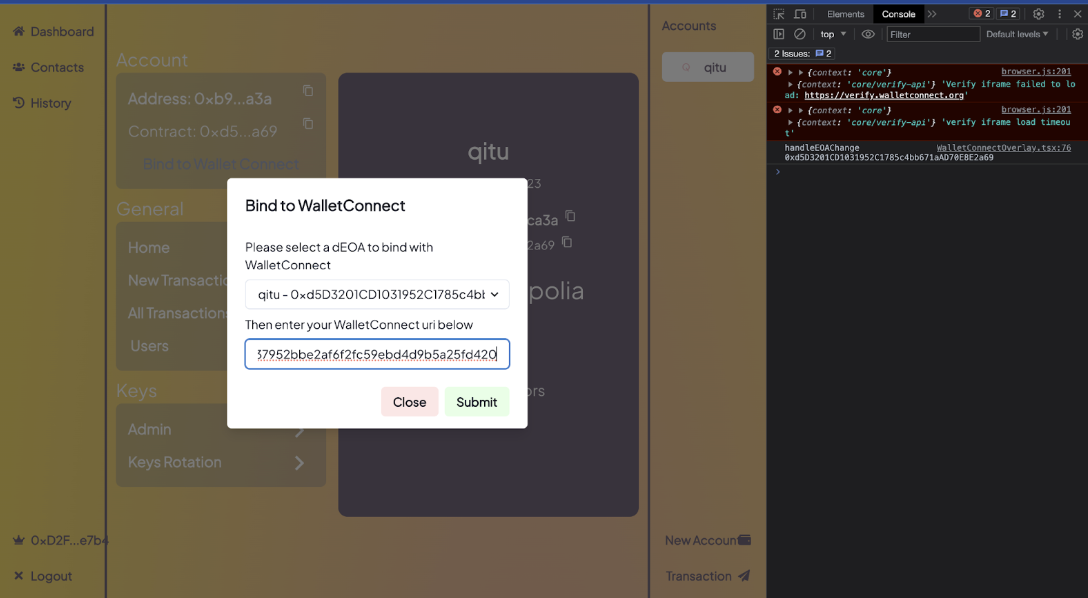Switch to the Elements tab
The width and height of the screenshot is (1088, 598).
[845, 13]
